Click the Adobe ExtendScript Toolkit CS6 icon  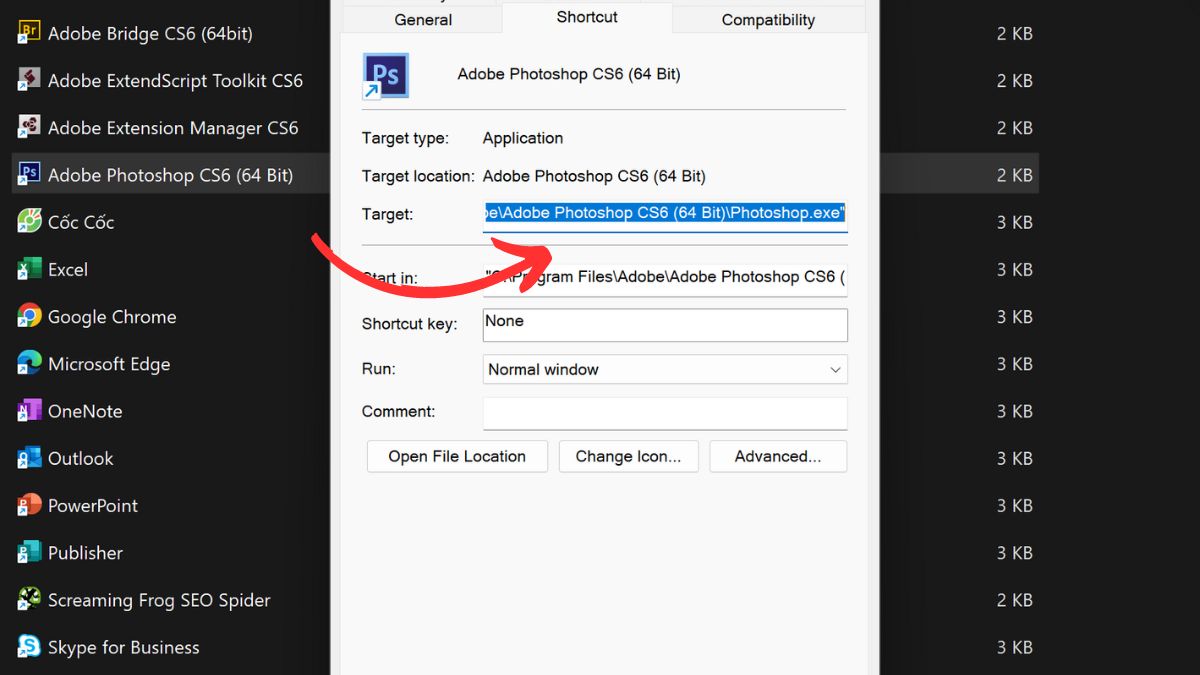pyautogui.click(x=29, y=80)
